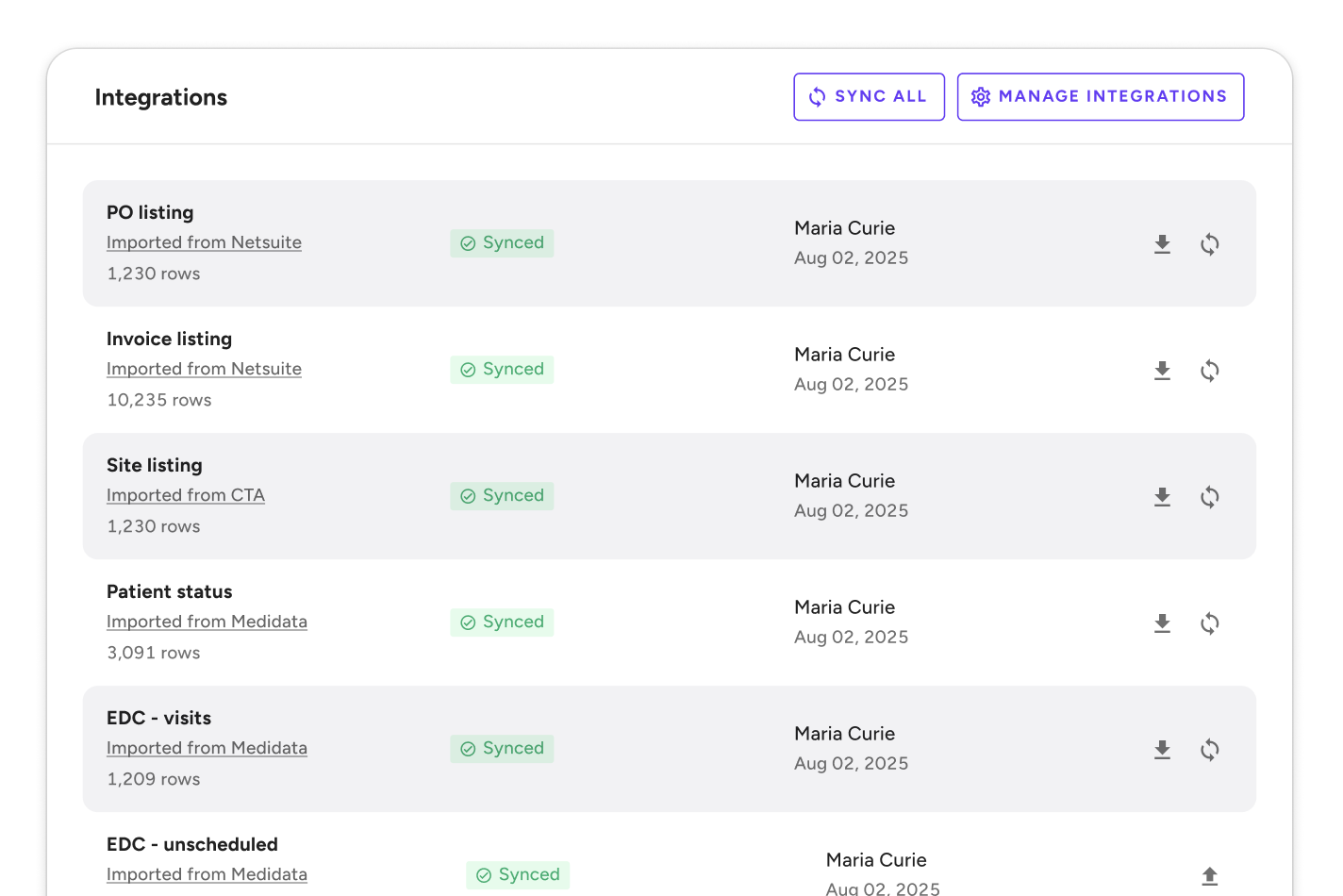Open the Imported from CTA link

click(x=185, y=495)
